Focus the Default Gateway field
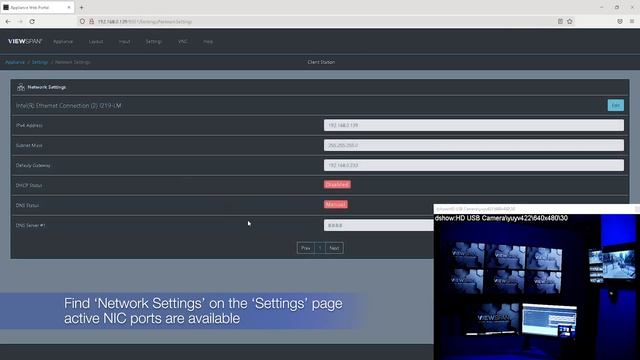Image resolution: width=640 pixels, height=360 pixels. (473, 165)
